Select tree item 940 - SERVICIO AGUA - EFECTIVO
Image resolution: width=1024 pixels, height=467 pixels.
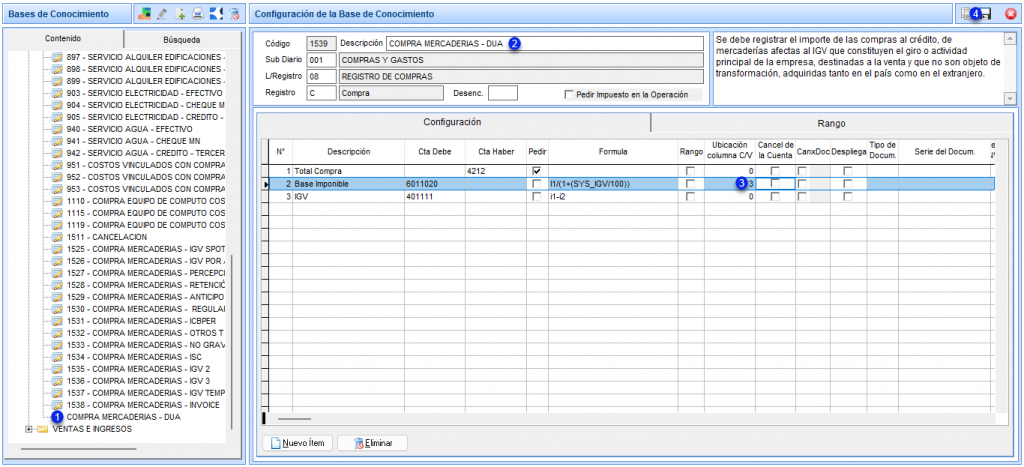click(x=129, y=129)
